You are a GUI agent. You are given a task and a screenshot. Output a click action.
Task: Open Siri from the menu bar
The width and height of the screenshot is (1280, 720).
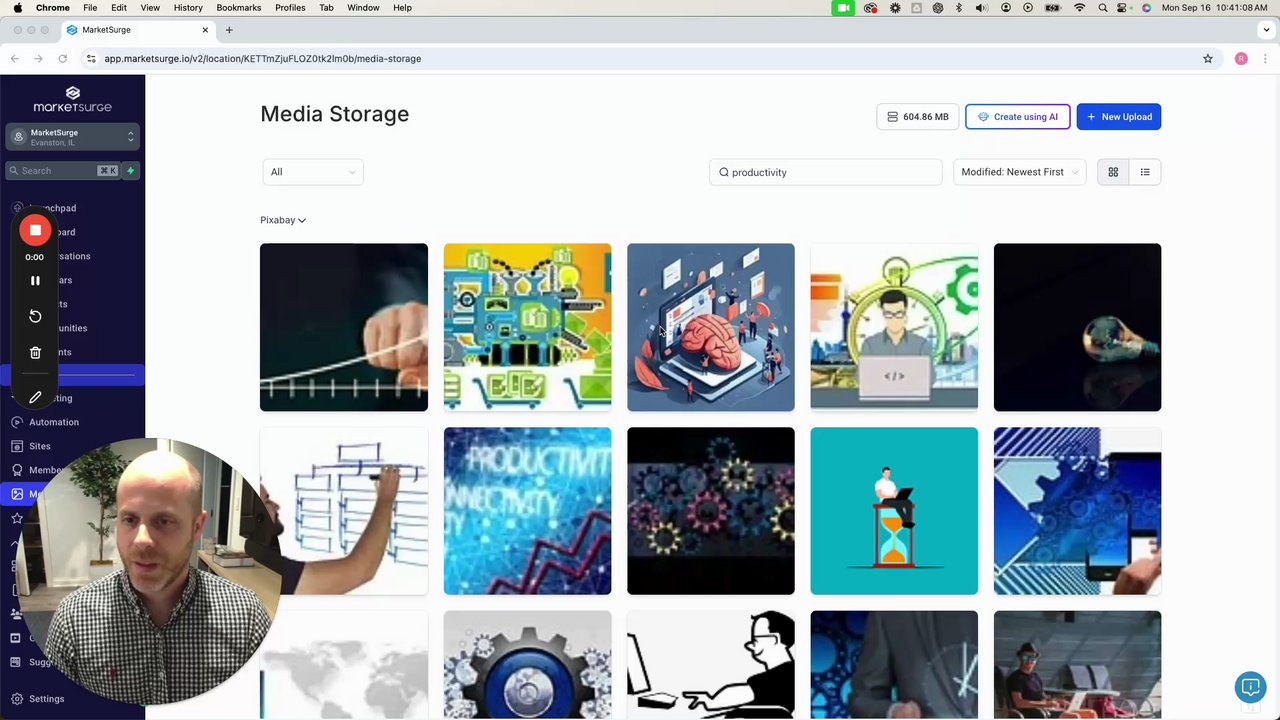(x=1146, y=8)
